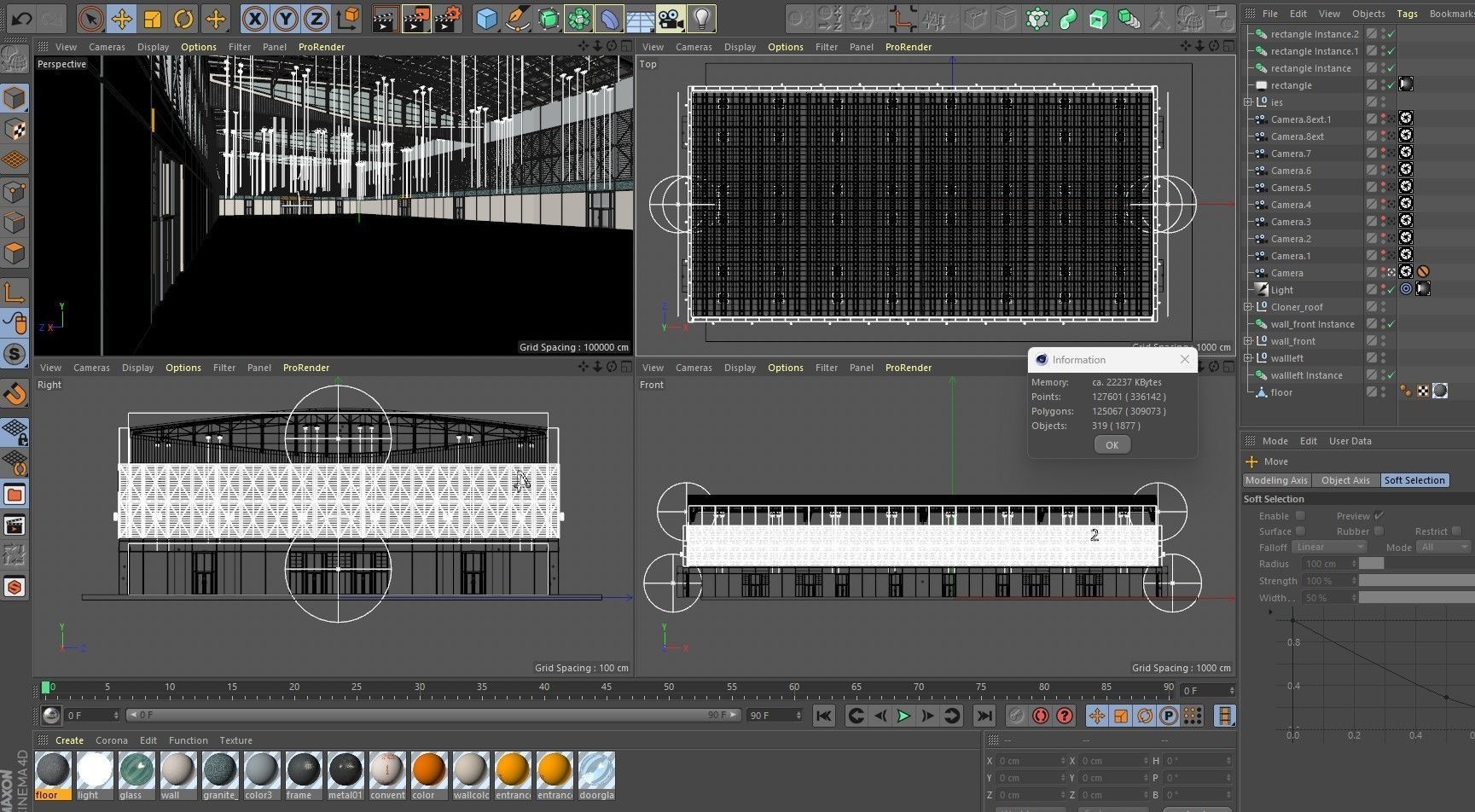
Task: Toggle the Rubber checkbox
Action: point(1379,531)
